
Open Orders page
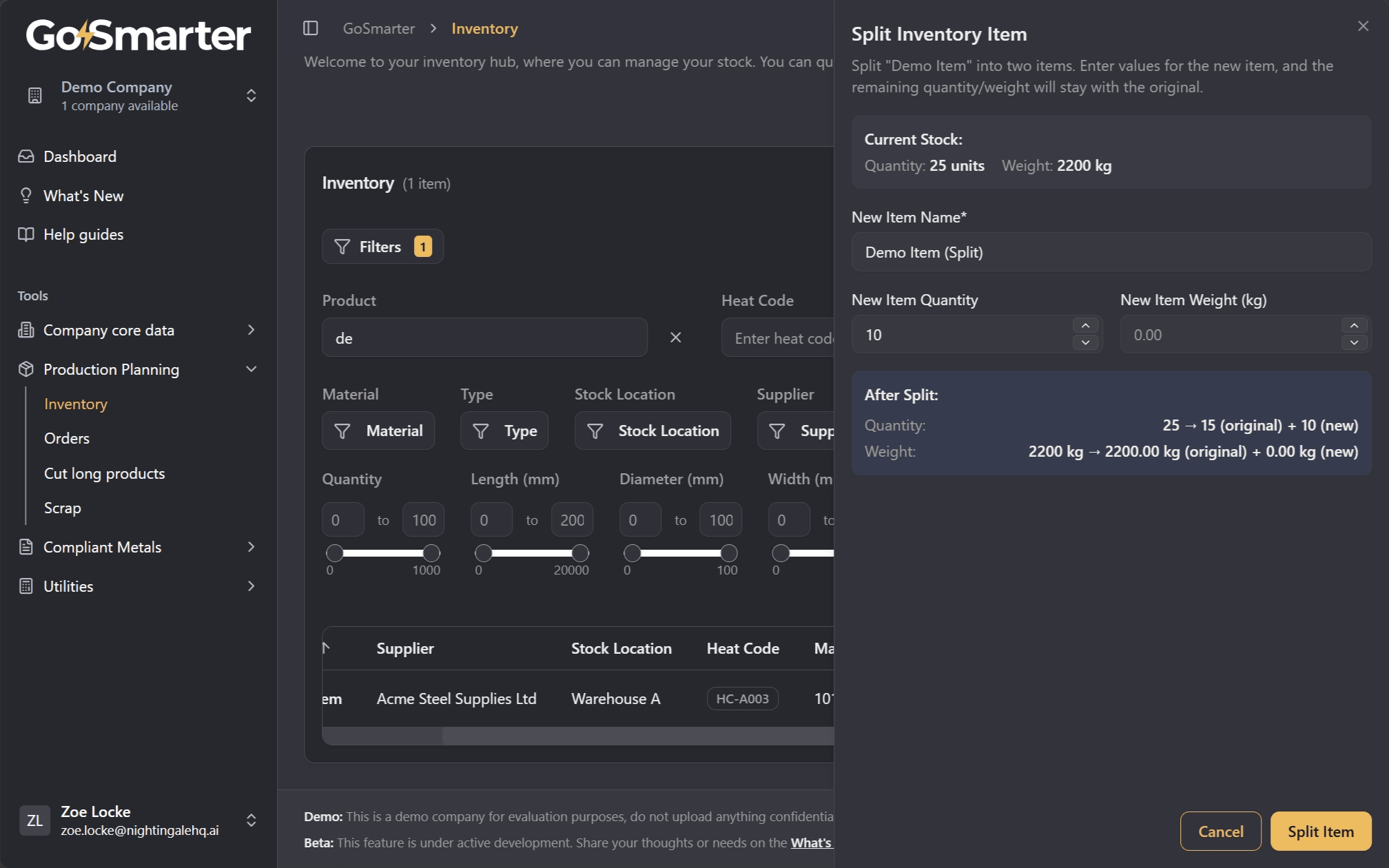tap(67, 438)
